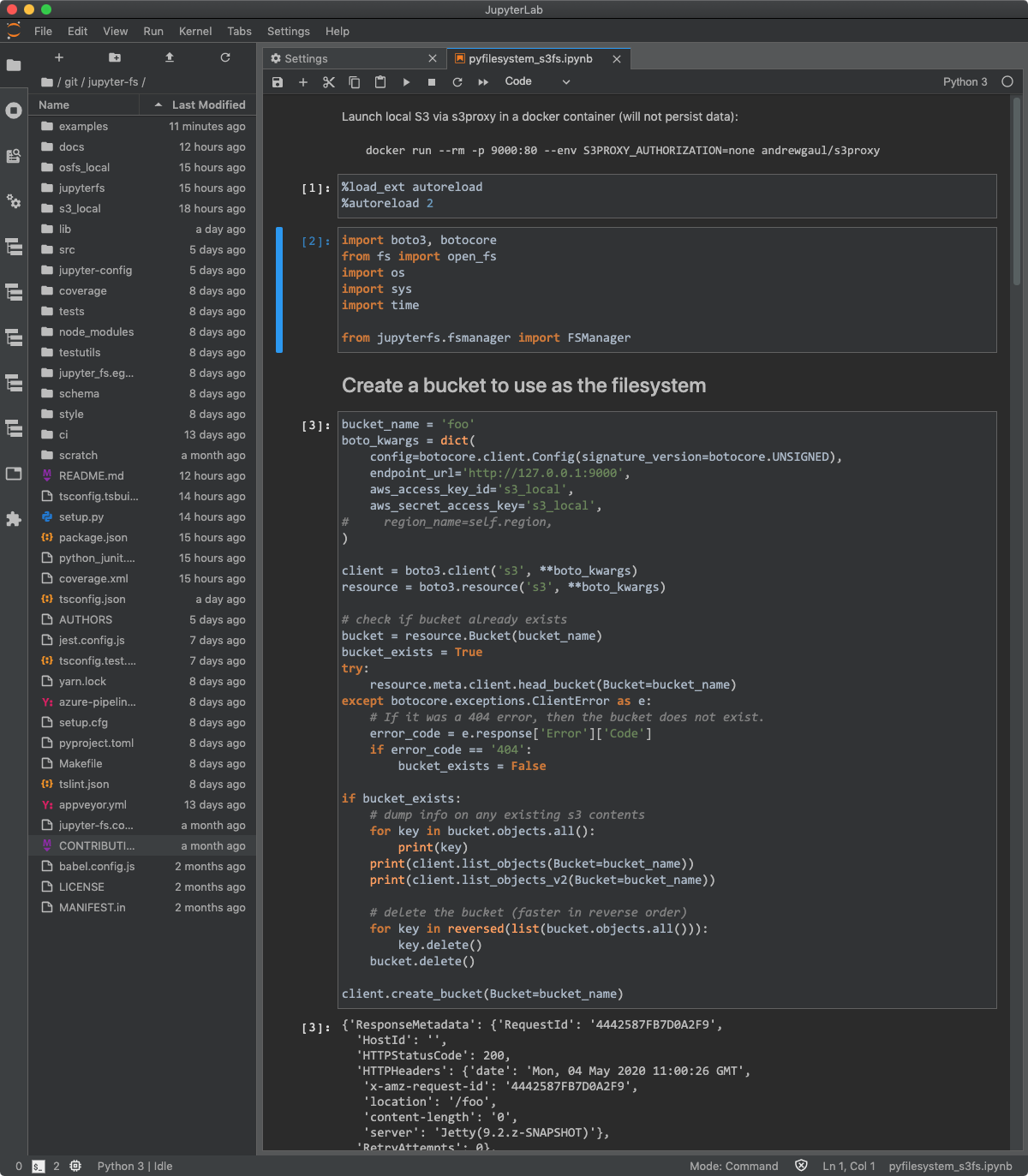Cut the selected cell with scissors icon

tap(329, 82)
